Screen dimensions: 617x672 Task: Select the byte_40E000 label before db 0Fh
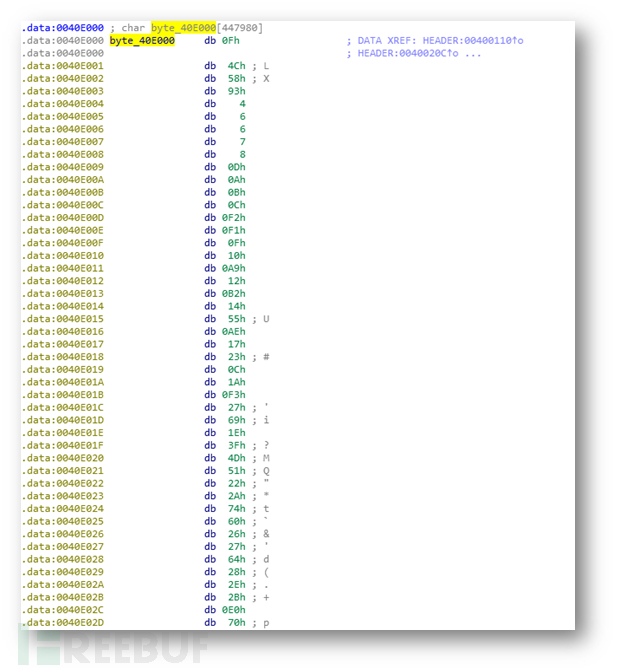(x=142, y=40)
